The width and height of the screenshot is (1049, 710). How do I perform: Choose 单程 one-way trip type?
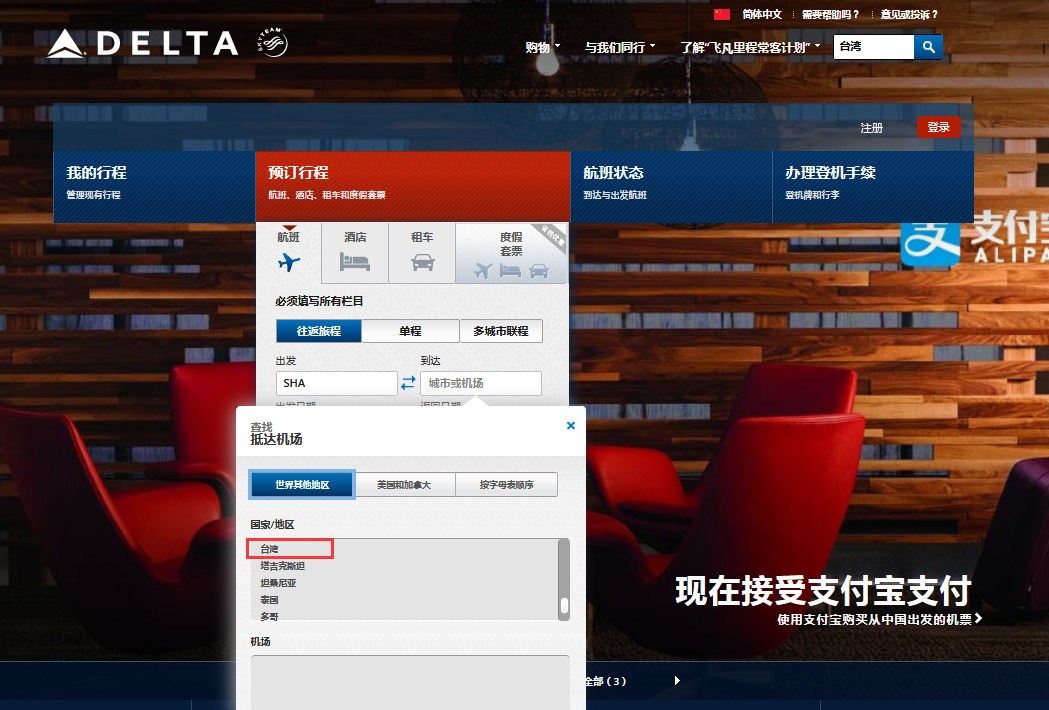pyautogui.click(x=410, y=331)
